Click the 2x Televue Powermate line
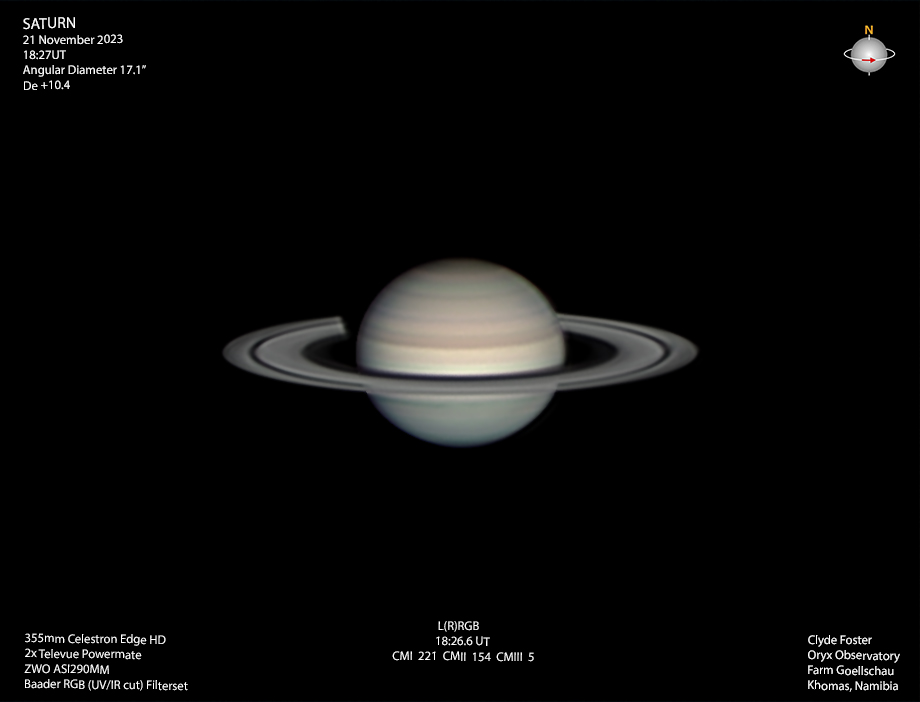 (x=83, y=654)
